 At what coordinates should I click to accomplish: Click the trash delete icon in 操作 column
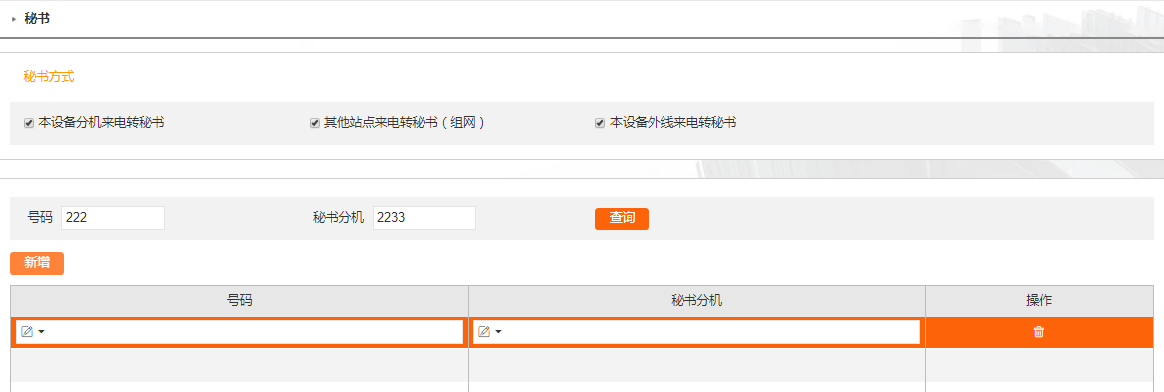pos(1039,332)
